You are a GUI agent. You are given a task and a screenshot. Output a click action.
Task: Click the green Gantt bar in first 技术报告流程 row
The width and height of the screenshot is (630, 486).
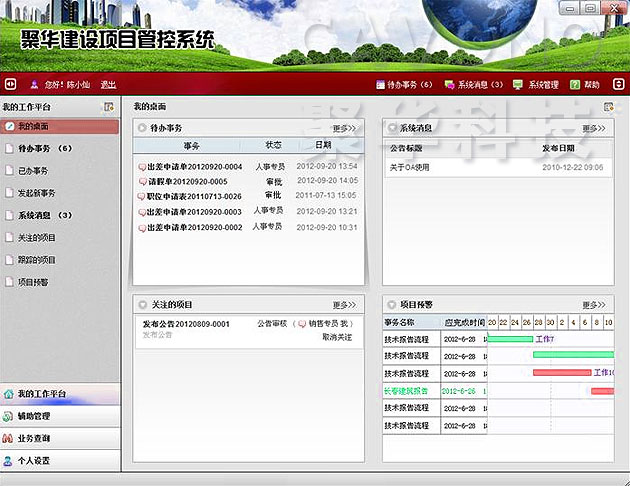pos(509,339)
